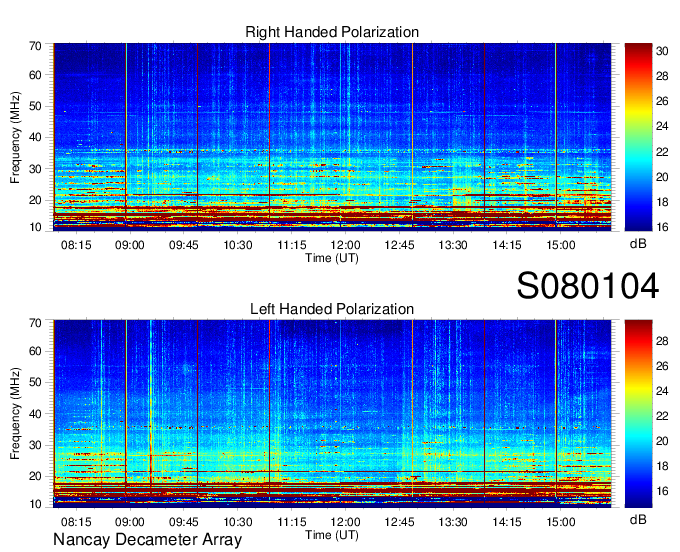Click the 24 dB value on top colorbar

tap(662, 127)
